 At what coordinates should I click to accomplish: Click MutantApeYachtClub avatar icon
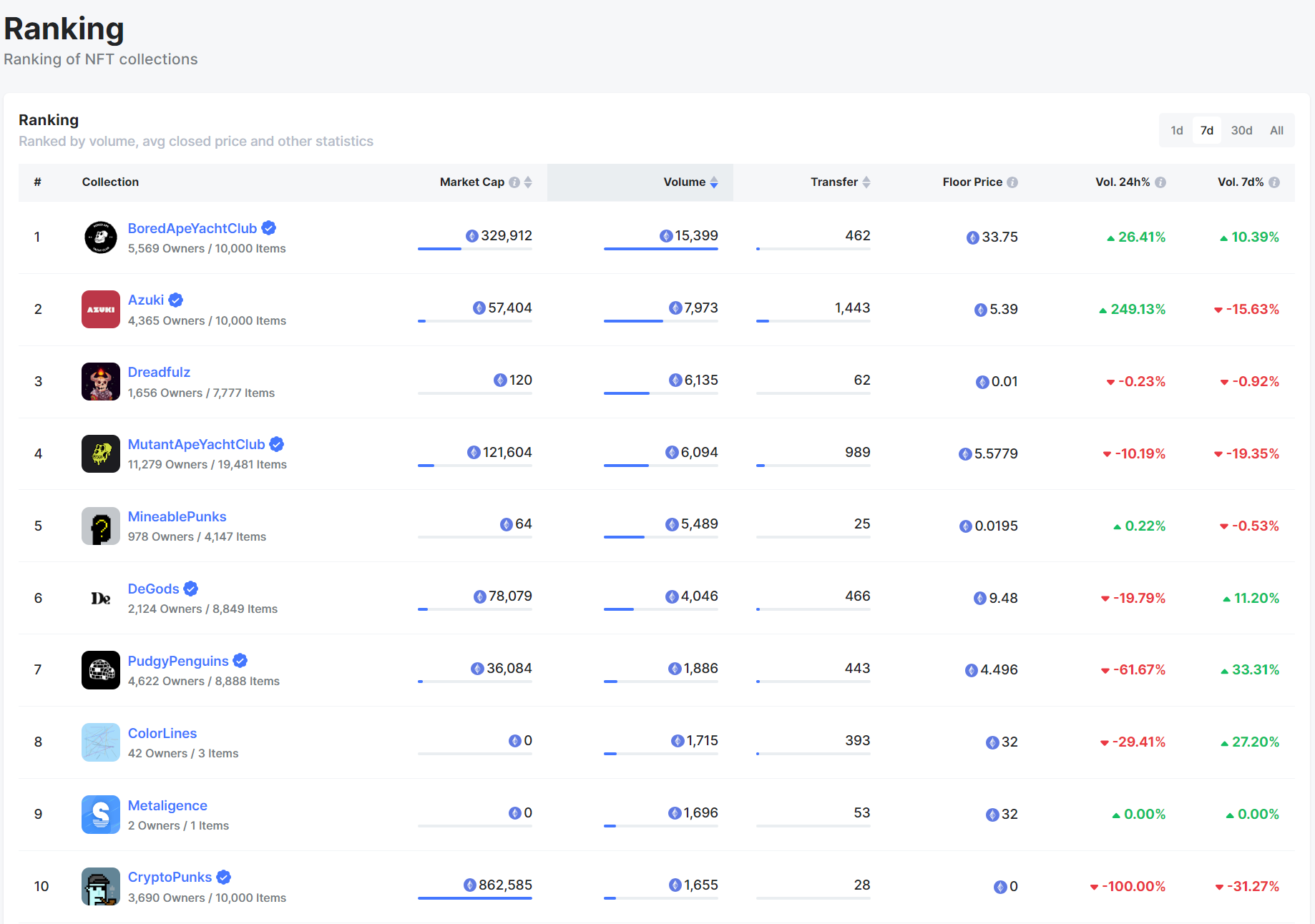pyautogui.click(x=101, y=453)
